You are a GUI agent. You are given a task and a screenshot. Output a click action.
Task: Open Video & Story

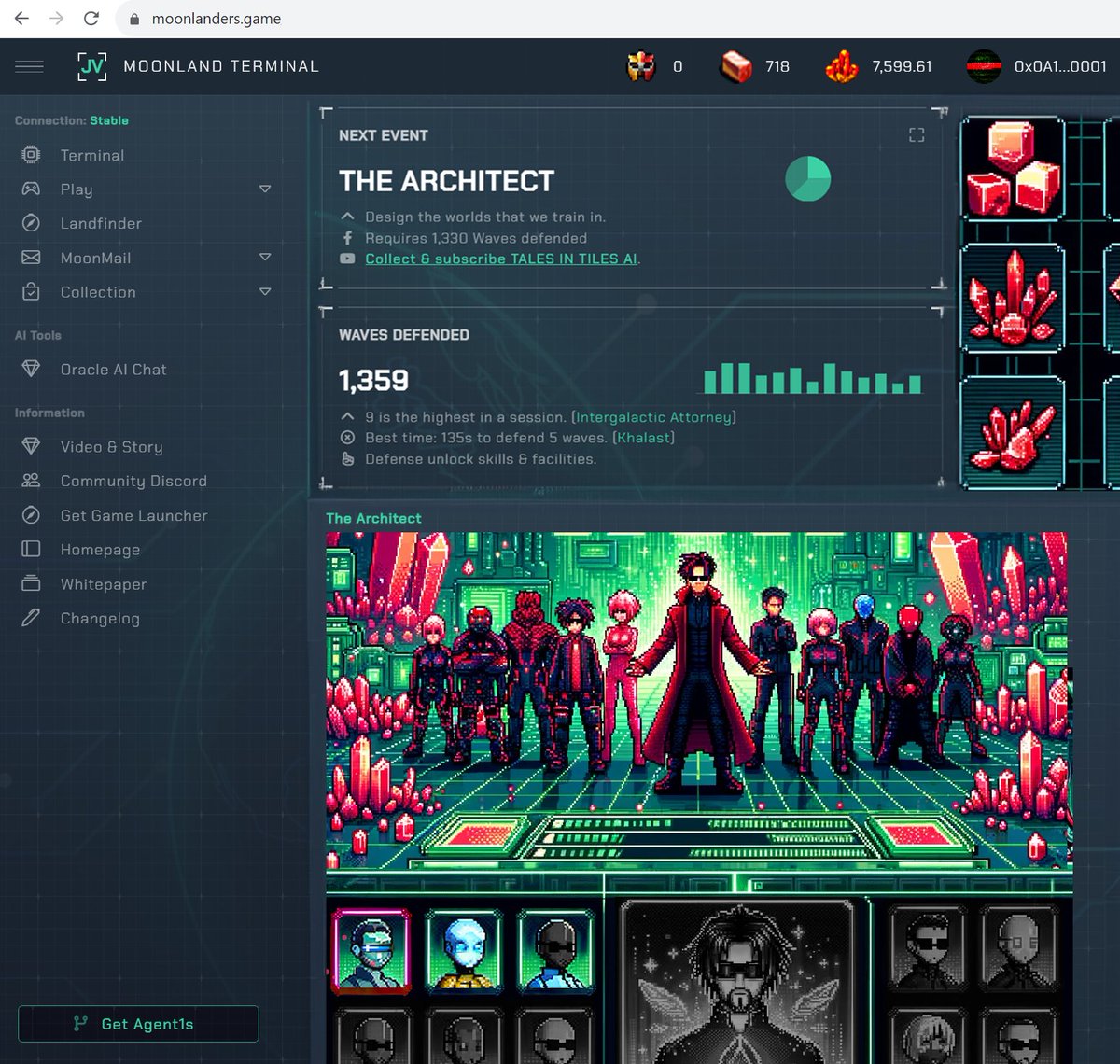tap(111, 447)
